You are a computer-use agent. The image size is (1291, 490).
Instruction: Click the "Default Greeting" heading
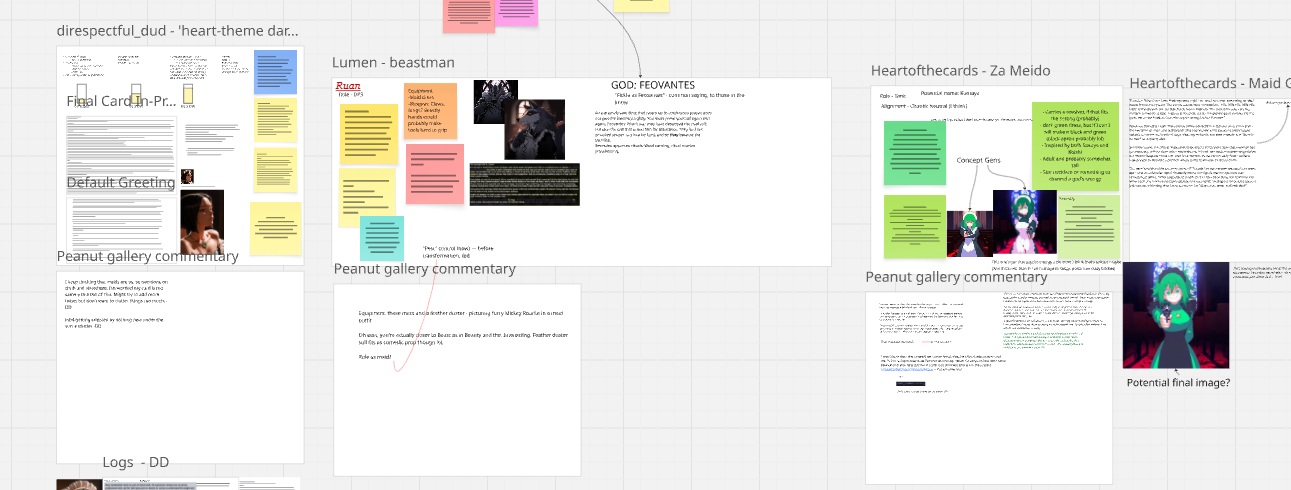[120, 182]
